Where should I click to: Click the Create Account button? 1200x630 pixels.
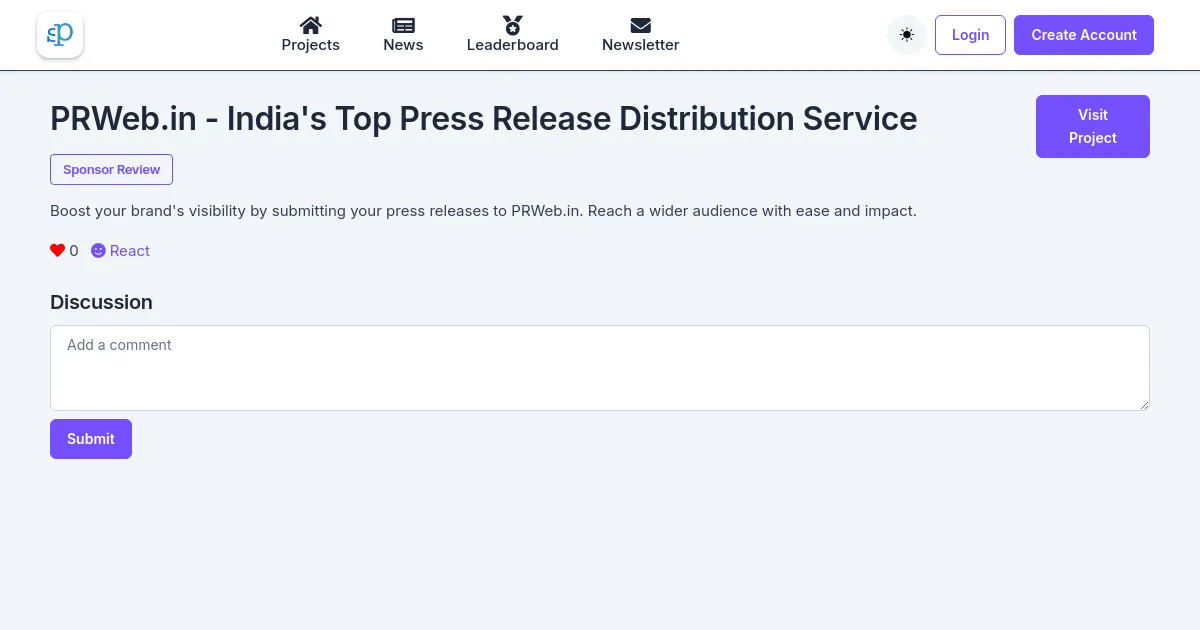pos(1083,35)
